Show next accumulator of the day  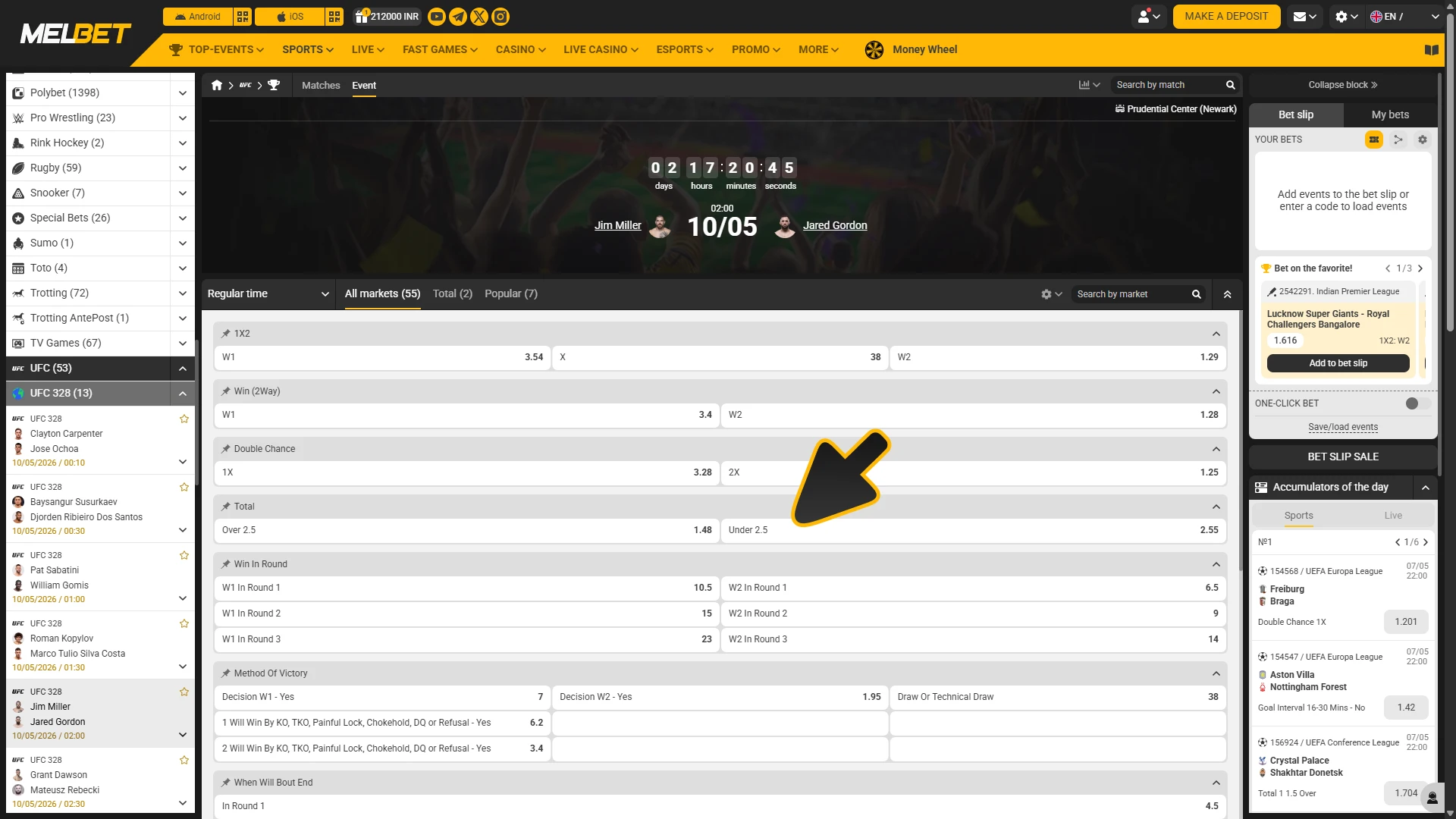[1426, 542]
